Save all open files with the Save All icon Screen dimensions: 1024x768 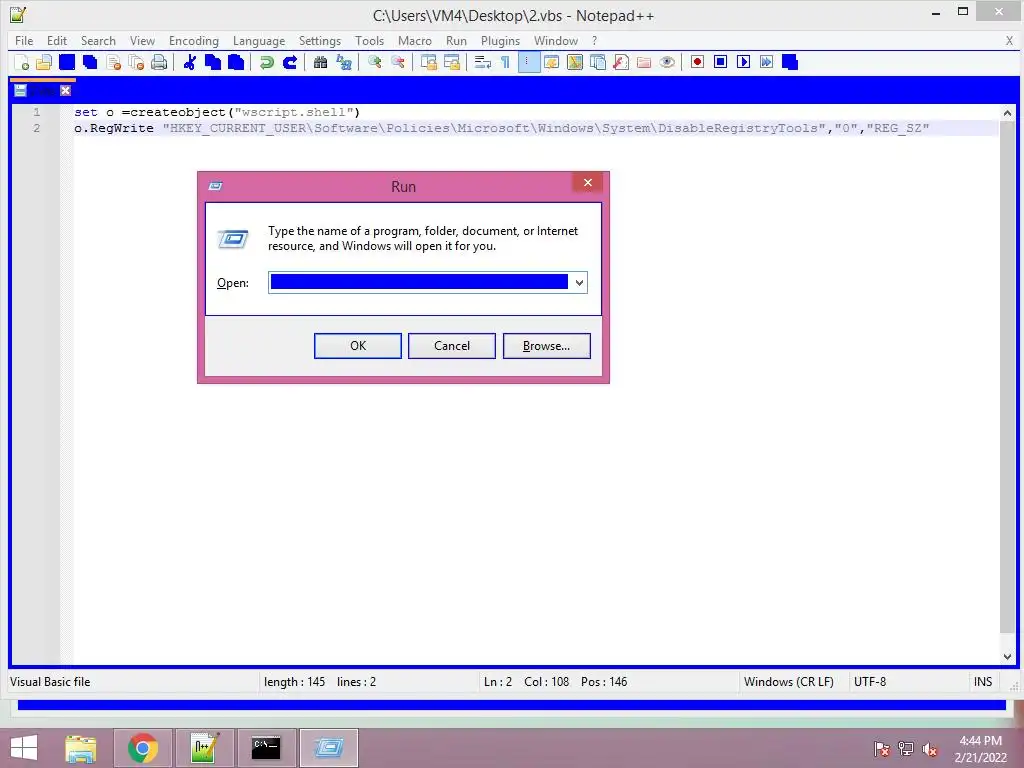(x=90, y=62)
